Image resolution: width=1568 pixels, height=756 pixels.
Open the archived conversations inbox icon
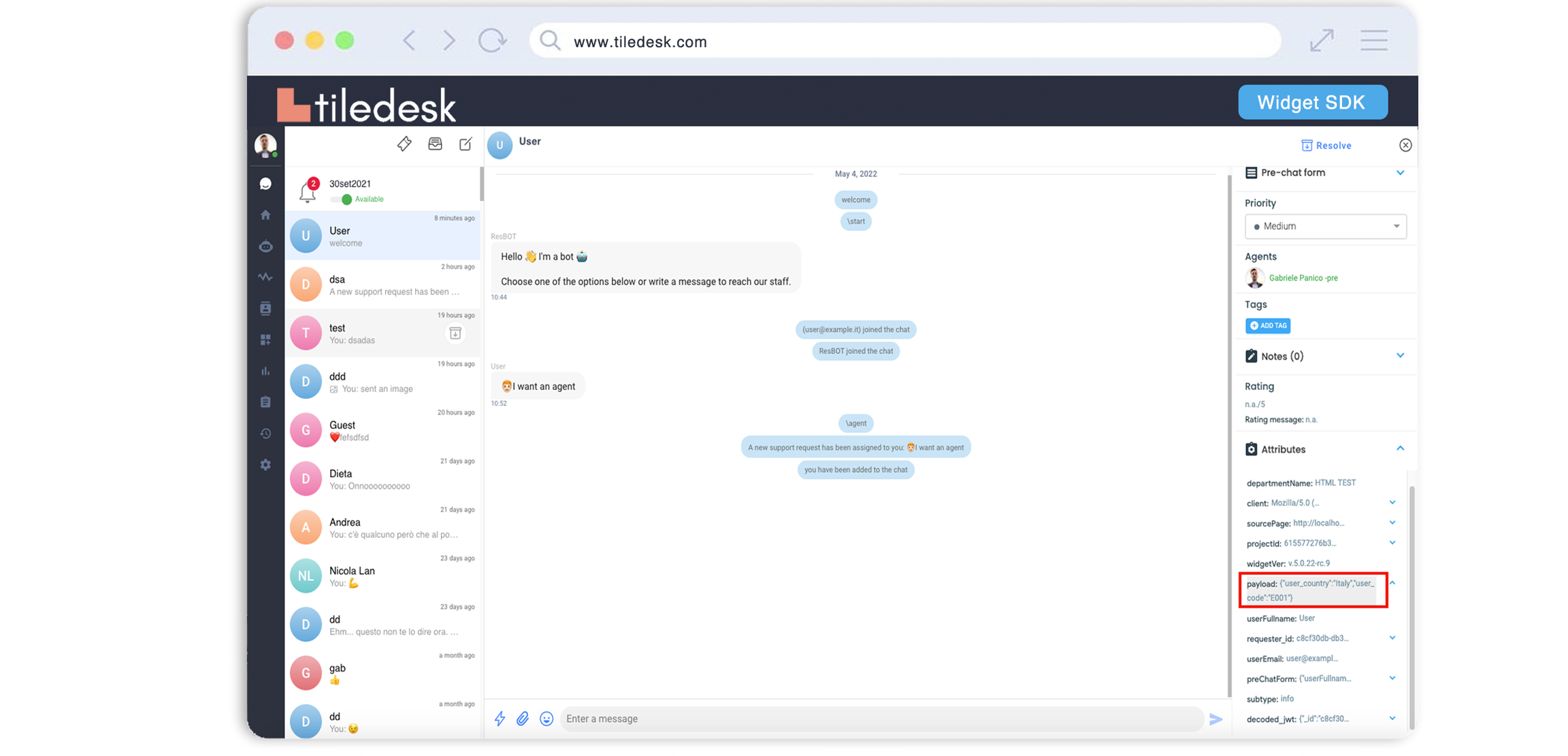pos(435,144)
